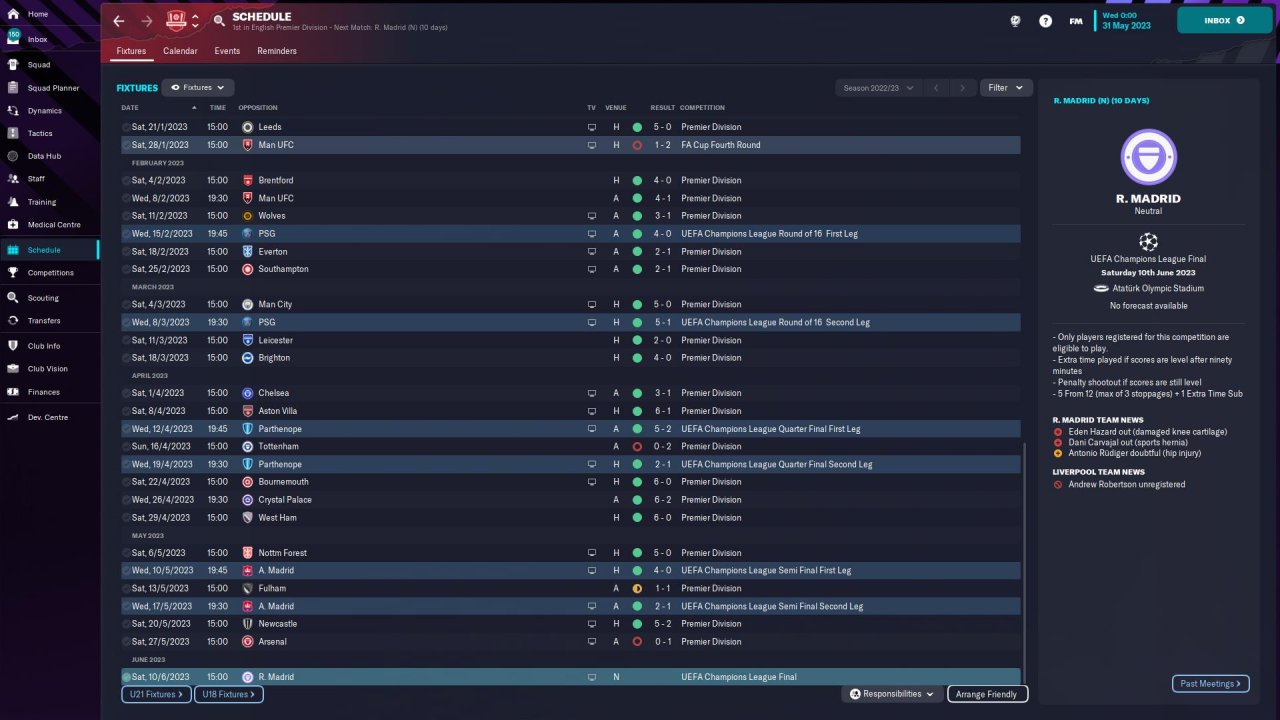
Task: Select the Wolves 11/2/2023 row circle
Action: [x=127, y=216]
